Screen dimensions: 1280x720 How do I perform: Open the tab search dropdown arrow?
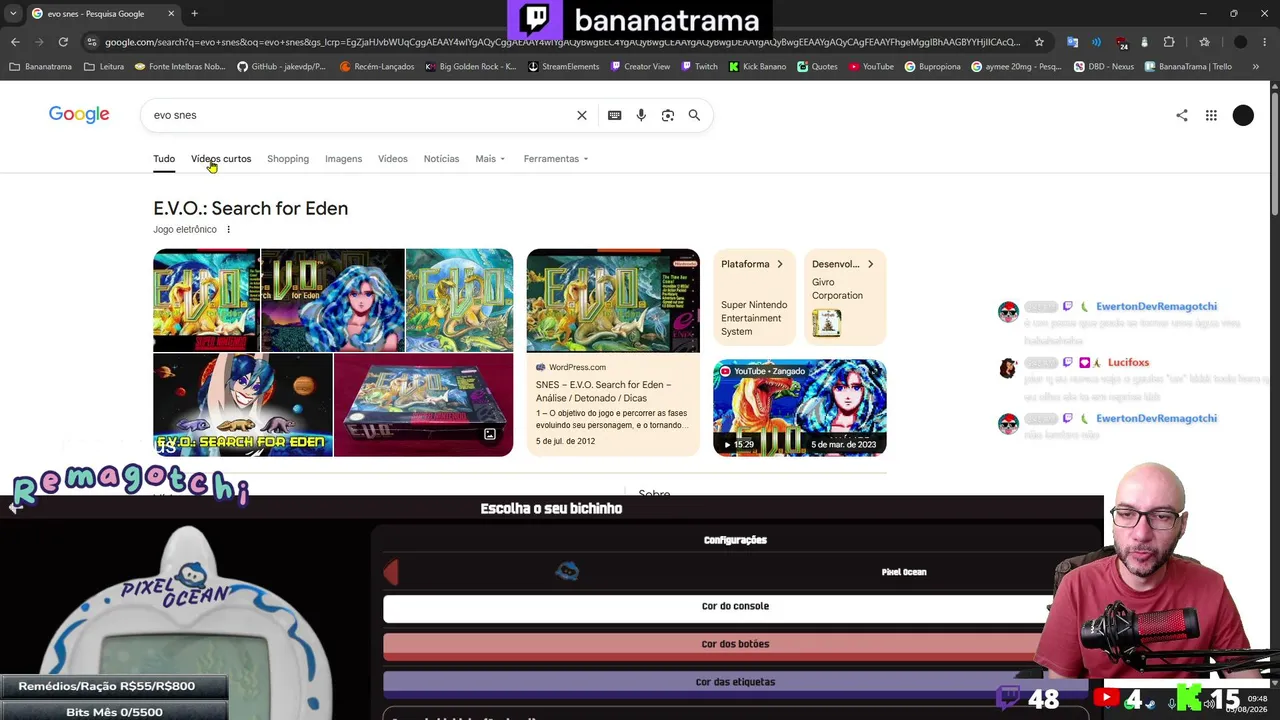pos(13,14)
